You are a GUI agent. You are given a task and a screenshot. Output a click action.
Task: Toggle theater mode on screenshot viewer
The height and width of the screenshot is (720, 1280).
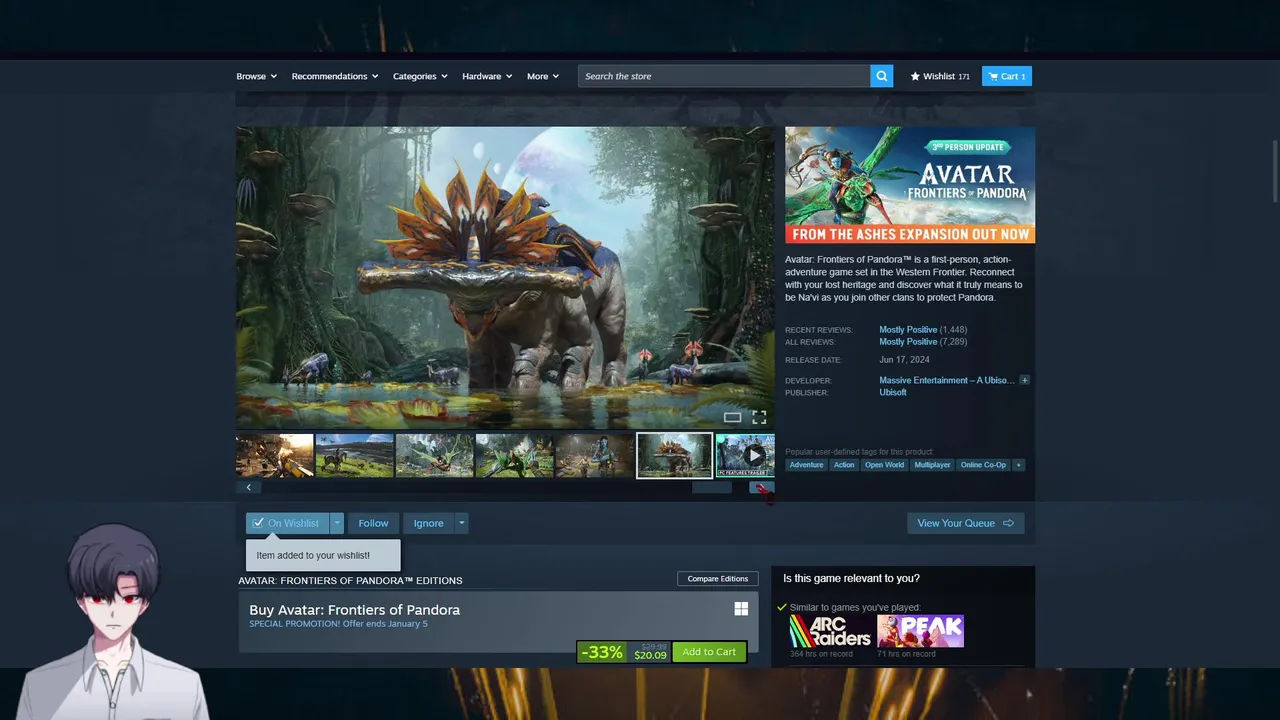tap(732, 417)
